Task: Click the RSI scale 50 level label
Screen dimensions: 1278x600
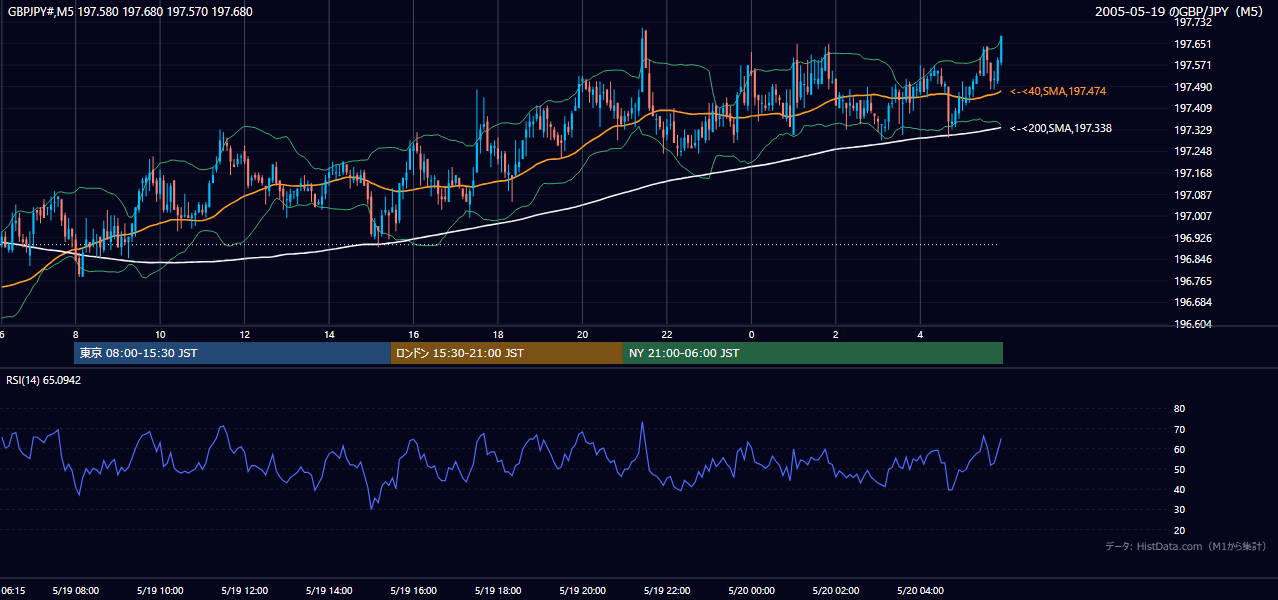Action: point(1179,469)
